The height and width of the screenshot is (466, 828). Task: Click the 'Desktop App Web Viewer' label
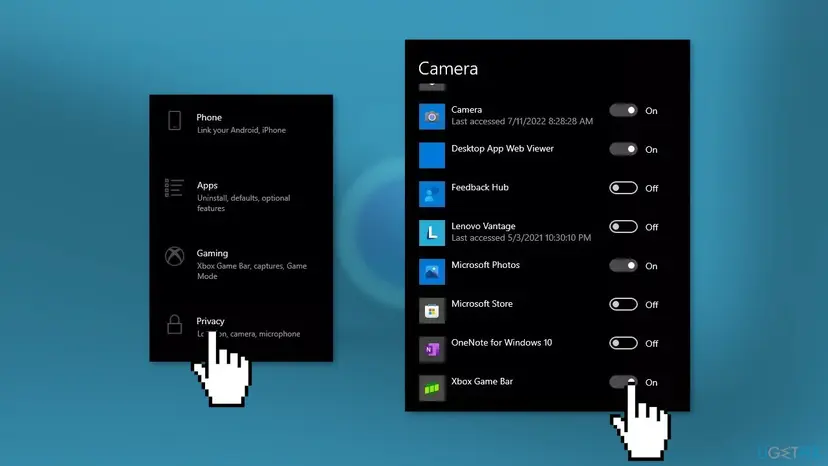click(502, 148)
